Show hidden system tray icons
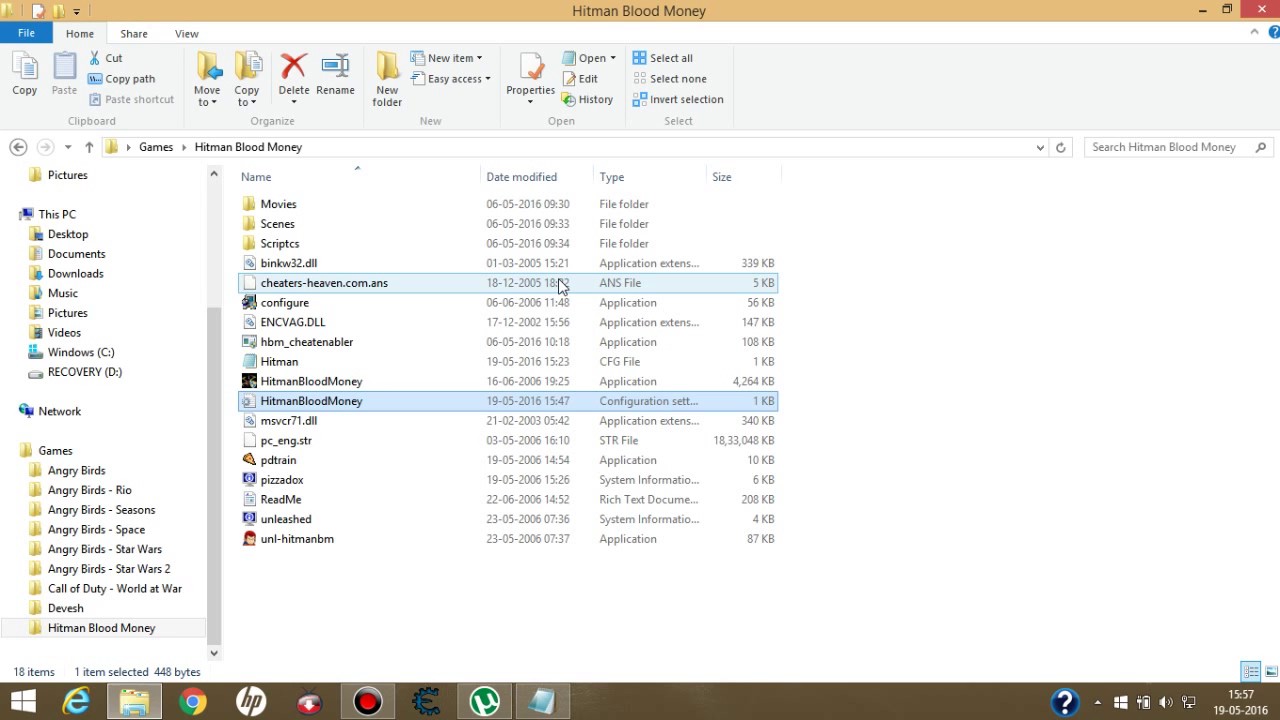 (x=1098, y=702)
